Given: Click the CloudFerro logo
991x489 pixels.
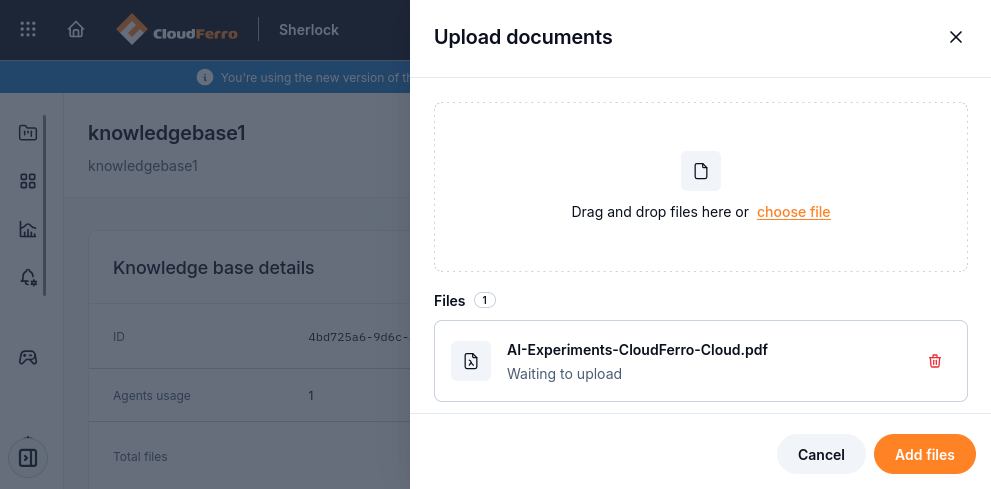Looking at the screenshot, I should [177, 30].
